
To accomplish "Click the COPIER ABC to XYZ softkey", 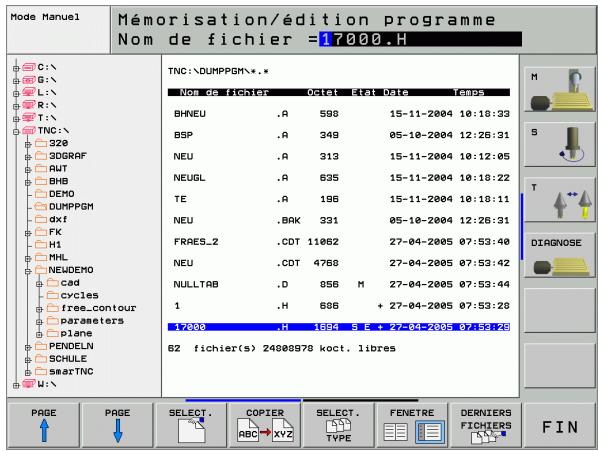I will pyautogui.click(x=265, y=425).
